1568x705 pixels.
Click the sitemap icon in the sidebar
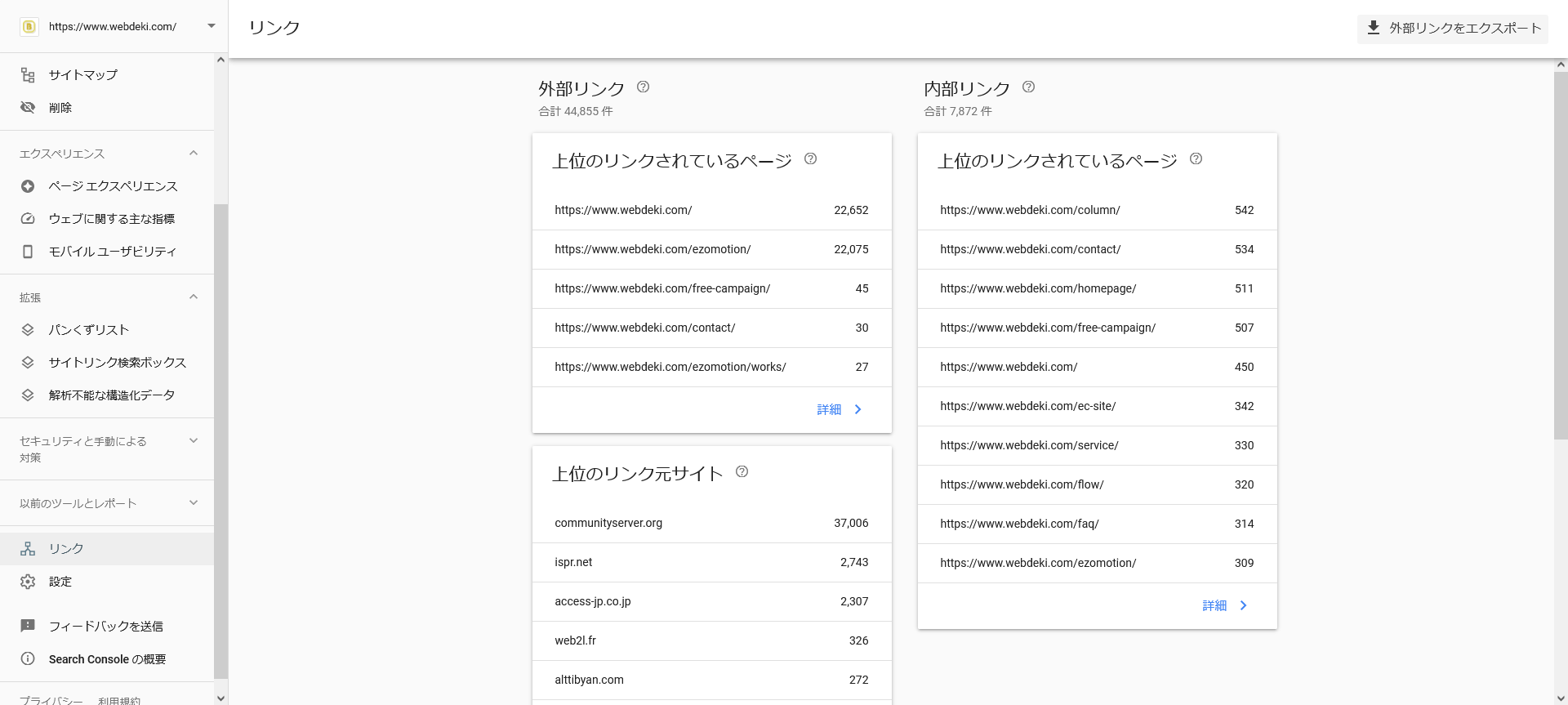click(x=28, y=75)
